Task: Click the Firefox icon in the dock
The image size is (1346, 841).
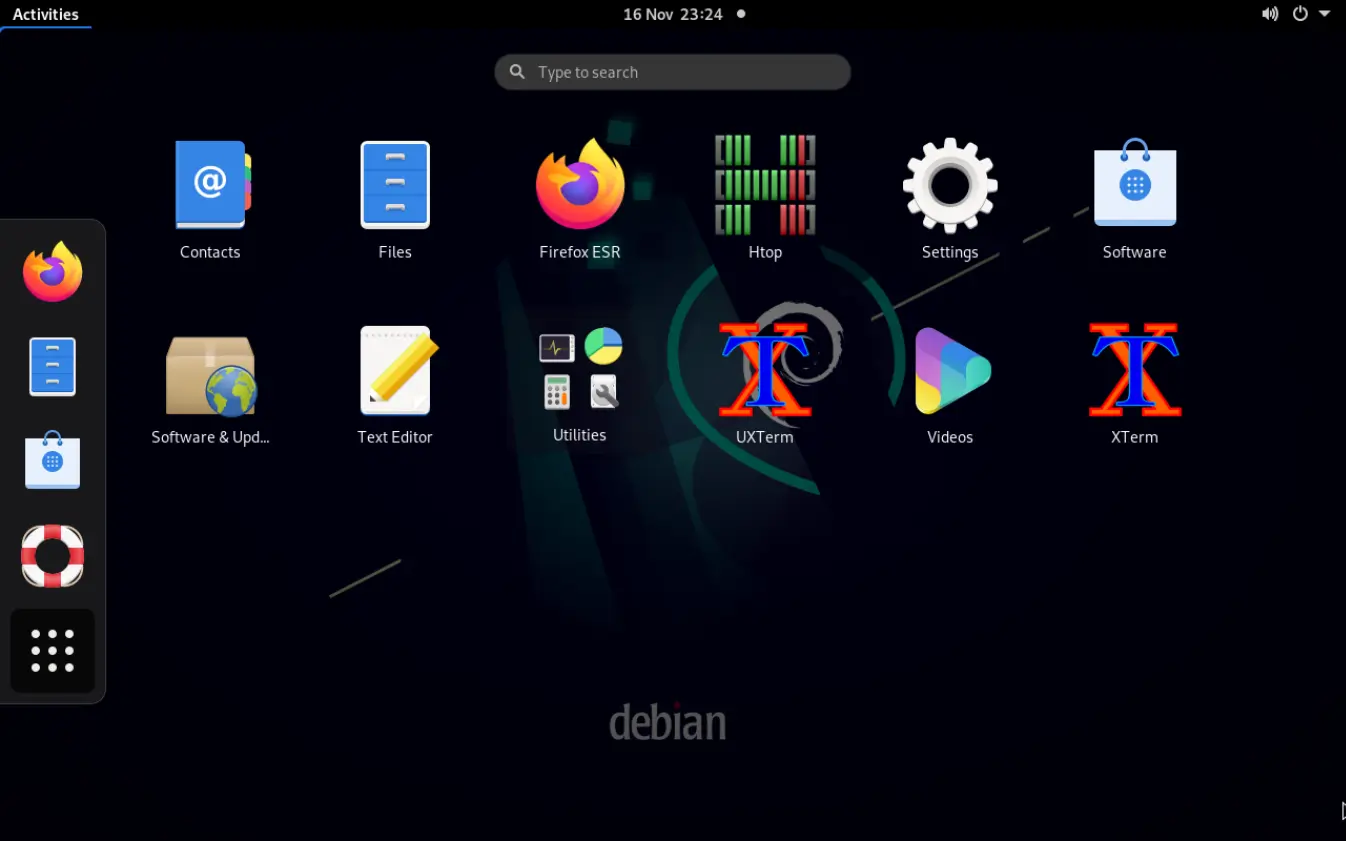Action: [52, 270]
